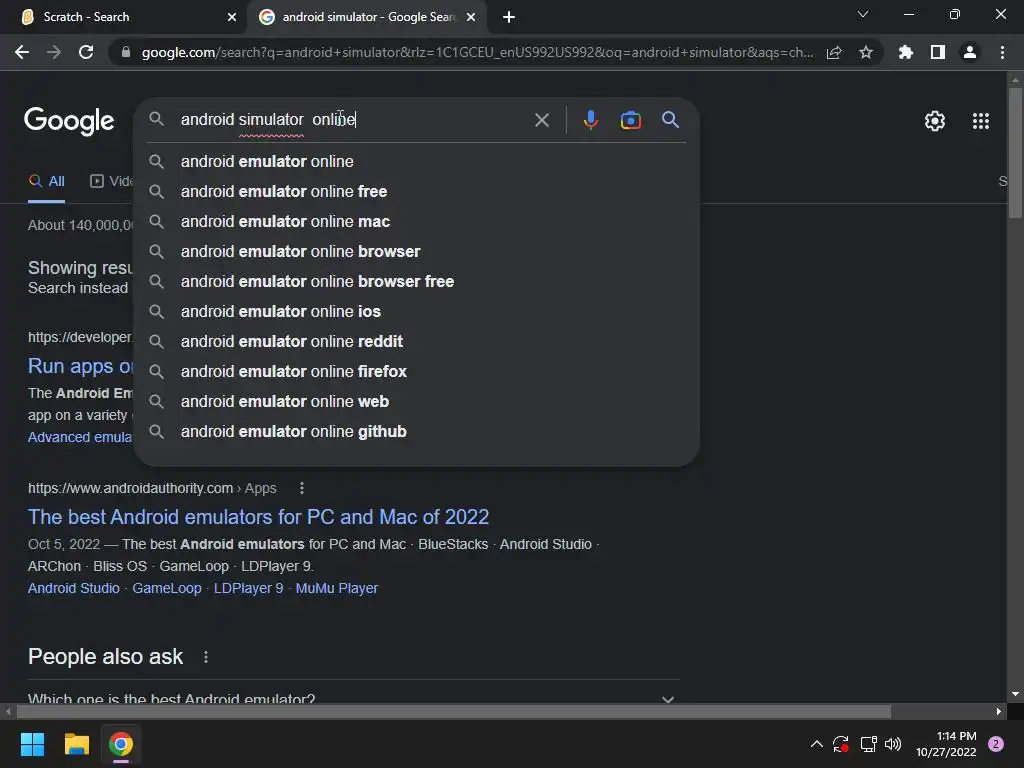1024x768 pixels.
Task: Open the taskbar clock and date
Action: (946, 744)
